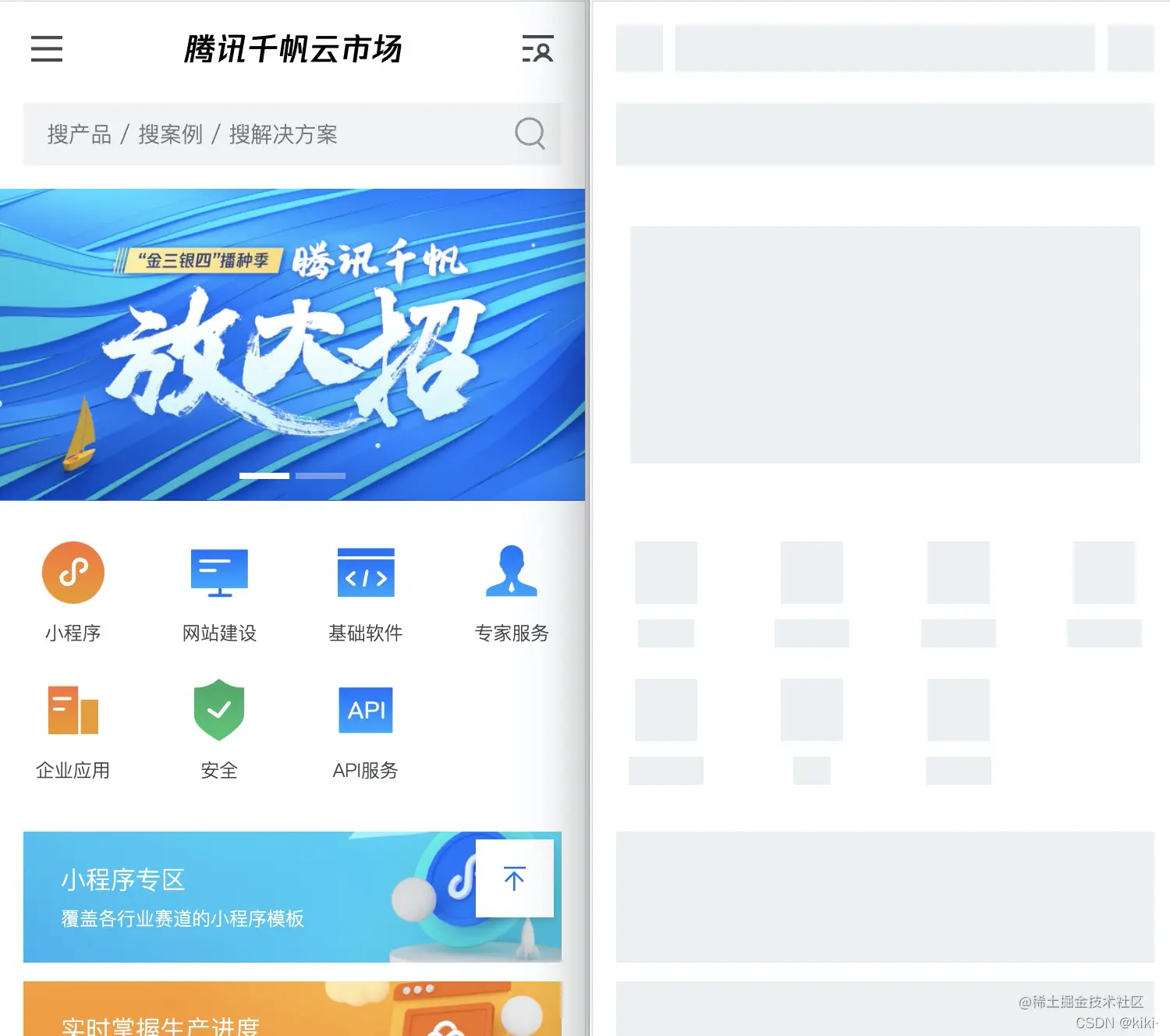Select the 安全 shield icon
1170x1036 pixels.
pyautogui.click(x=218, y=710)
